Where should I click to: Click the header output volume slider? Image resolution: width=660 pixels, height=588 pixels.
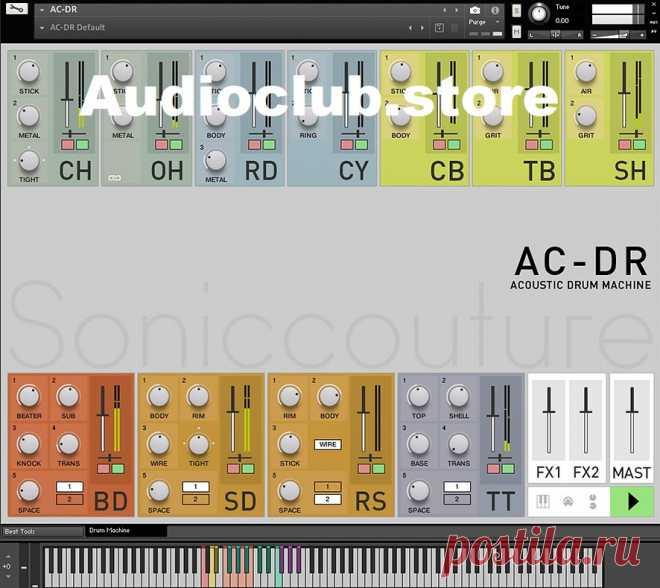pos(618,35)
